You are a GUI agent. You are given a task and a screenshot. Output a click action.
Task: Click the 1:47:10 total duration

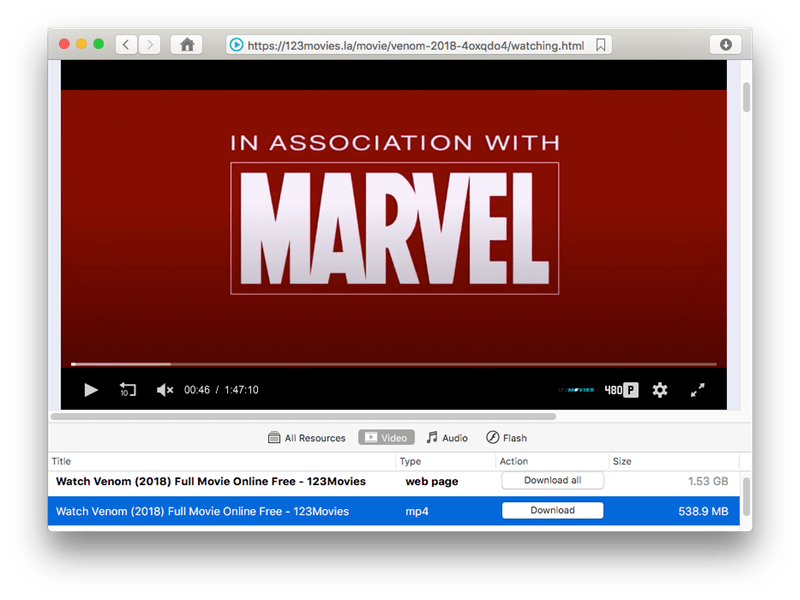pyautogui.click(x=241, y=390)
